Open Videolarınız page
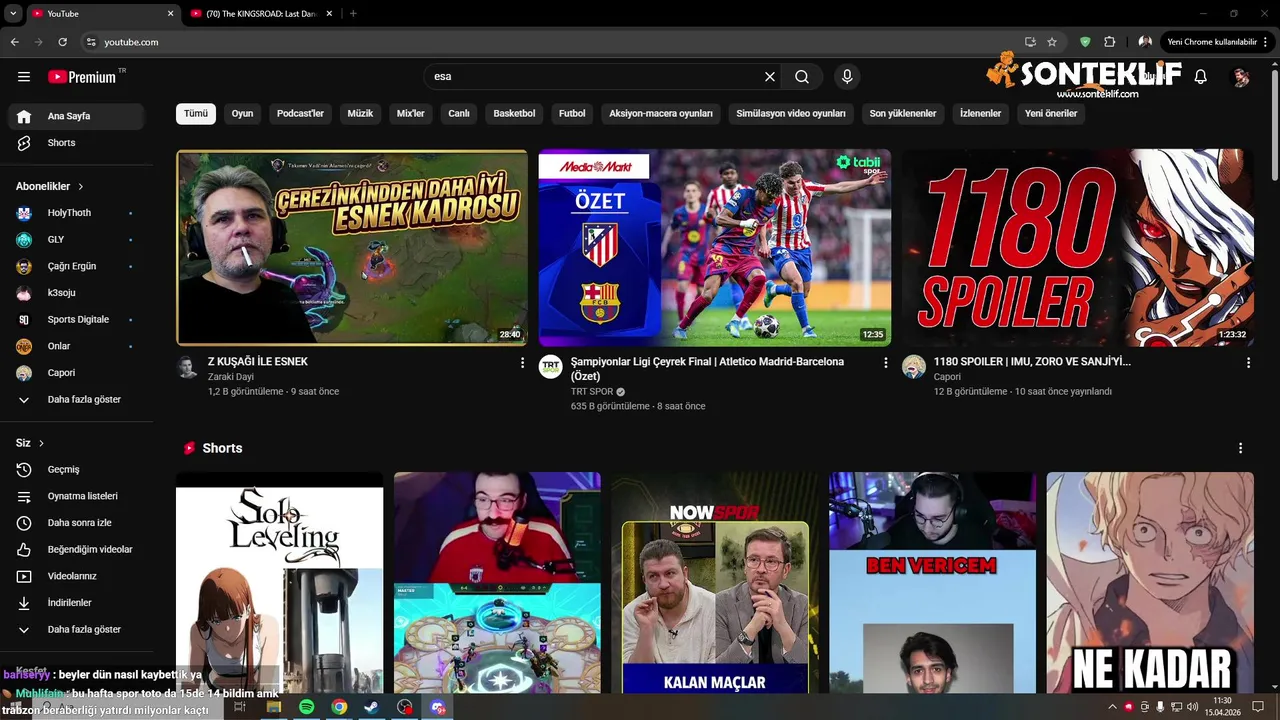 (x=76, y=576)
